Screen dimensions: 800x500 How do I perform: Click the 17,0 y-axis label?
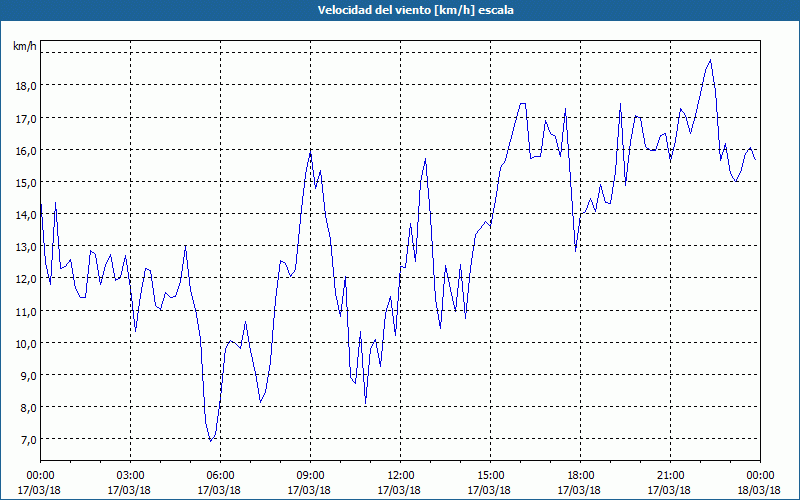coord(26,118)
